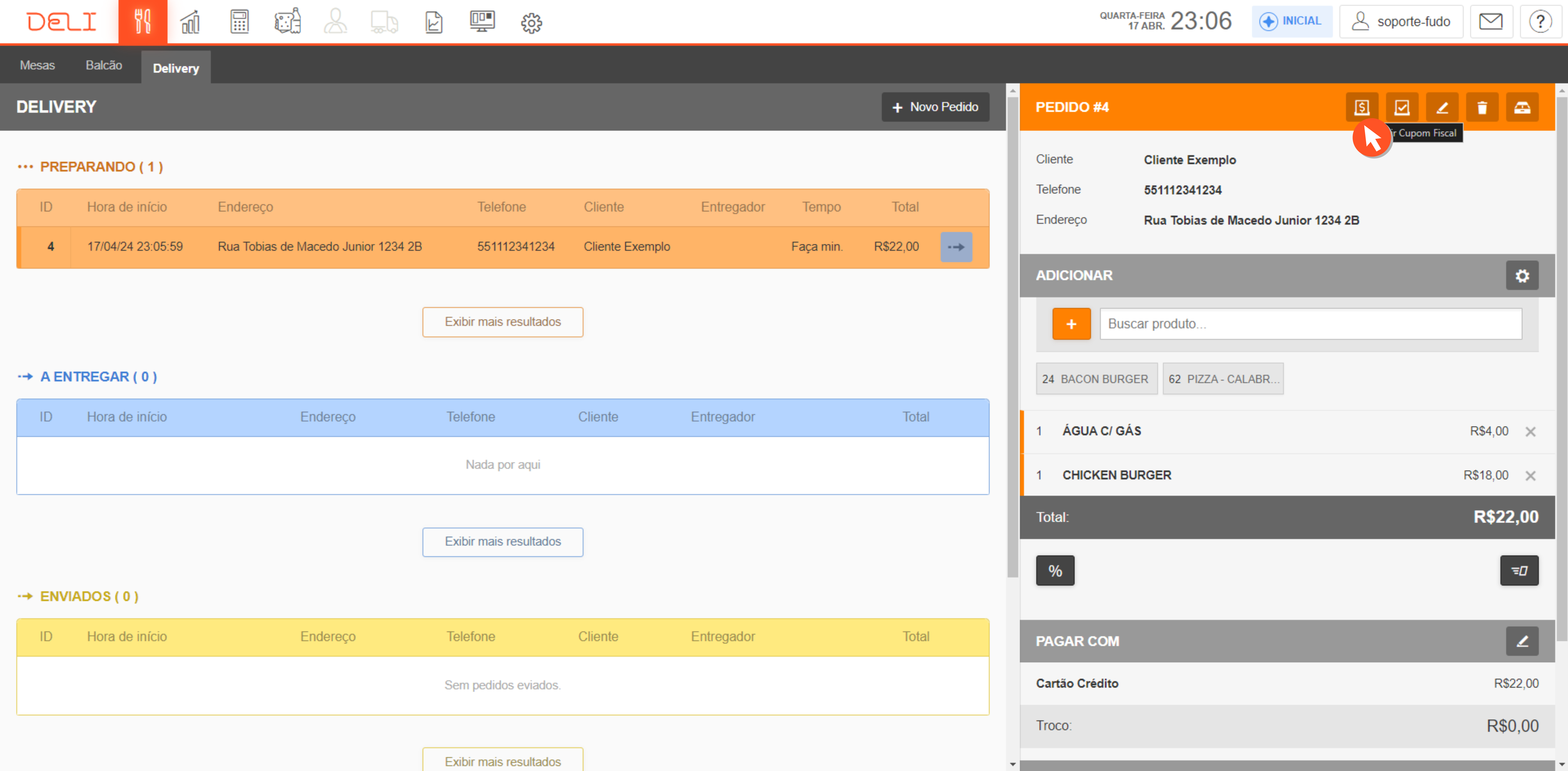Issue fiscal coupon with dollar receipt icon
Screen dimensions: 1568x771
pos(1362,108)
